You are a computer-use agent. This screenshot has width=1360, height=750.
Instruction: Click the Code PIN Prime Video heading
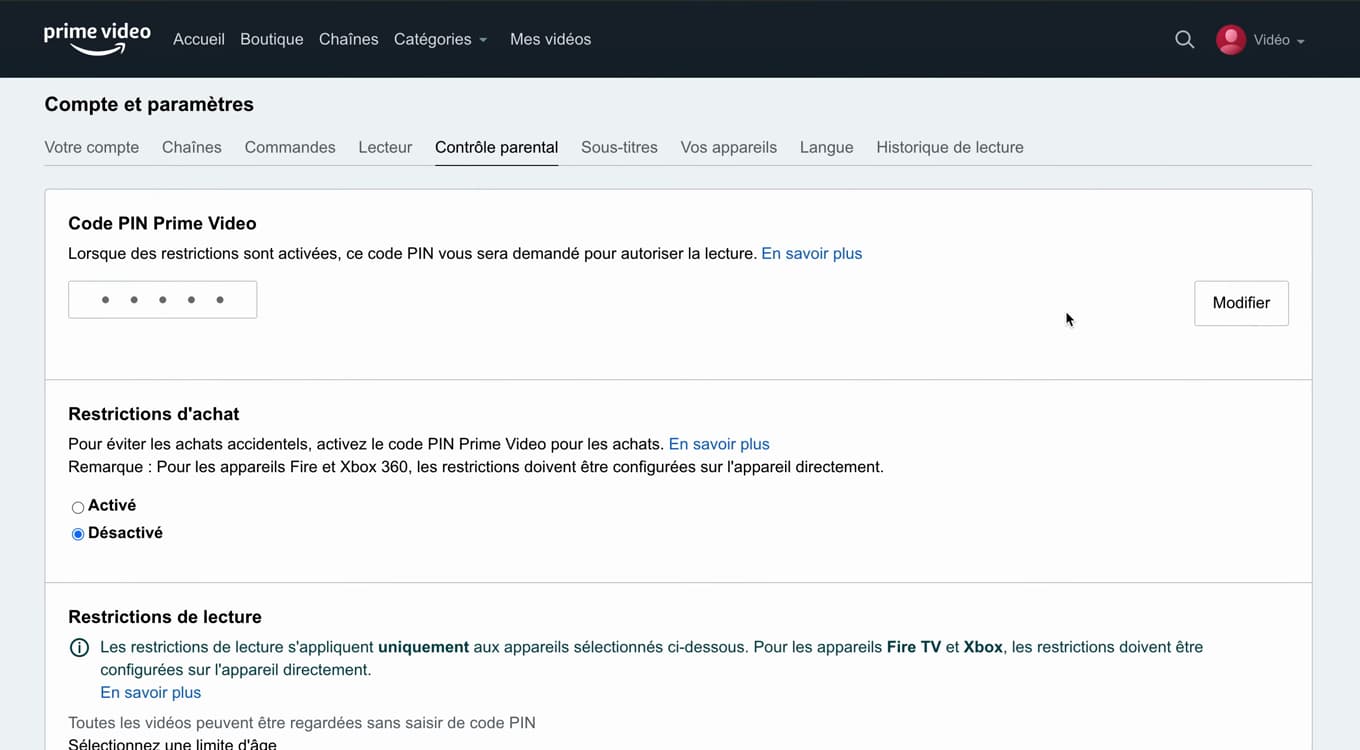[x=162, y=224]
